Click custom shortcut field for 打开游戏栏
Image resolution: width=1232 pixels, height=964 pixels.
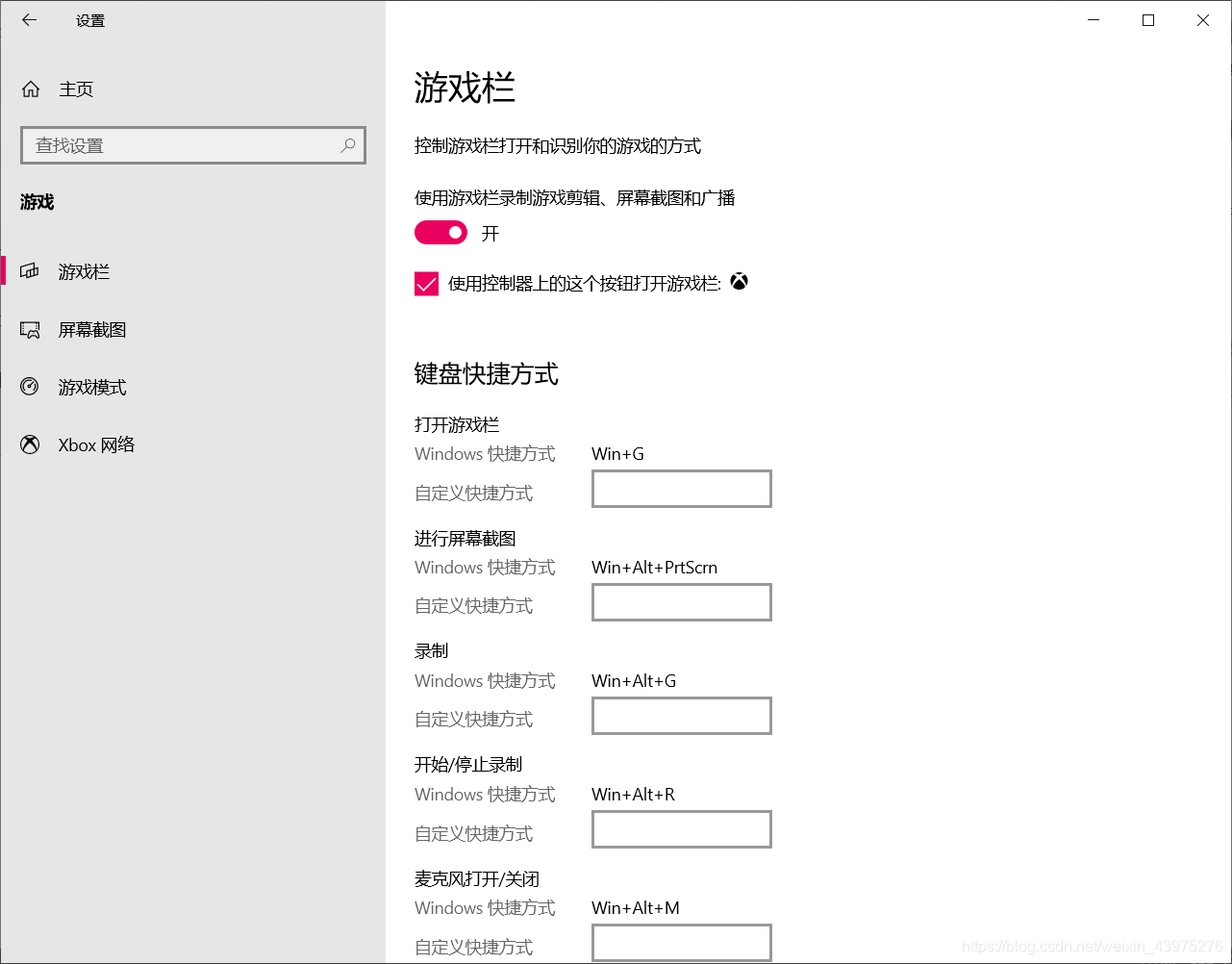pos(682,489)
